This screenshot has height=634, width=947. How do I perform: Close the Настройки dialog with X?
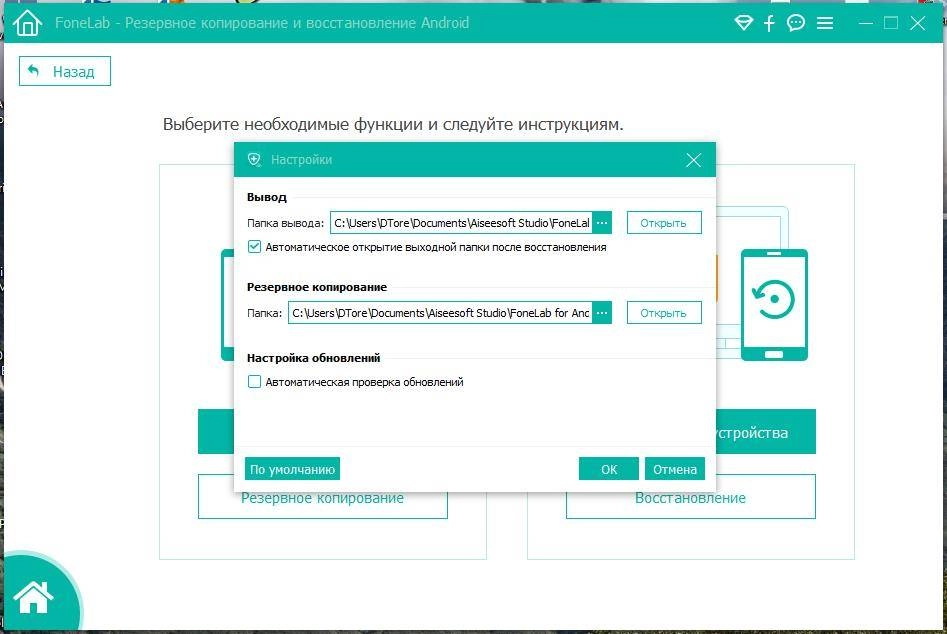(693, 160)
